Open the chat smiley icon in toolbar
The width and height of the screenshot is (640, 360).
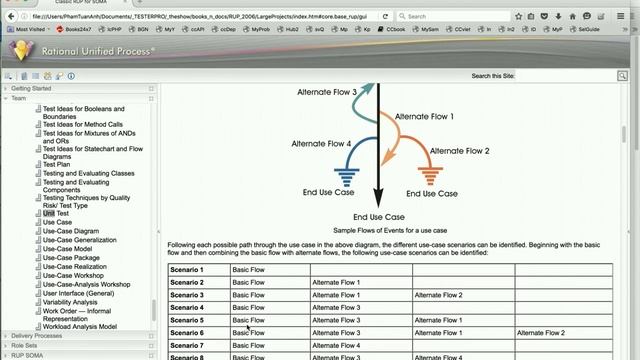tap(587, 16)
